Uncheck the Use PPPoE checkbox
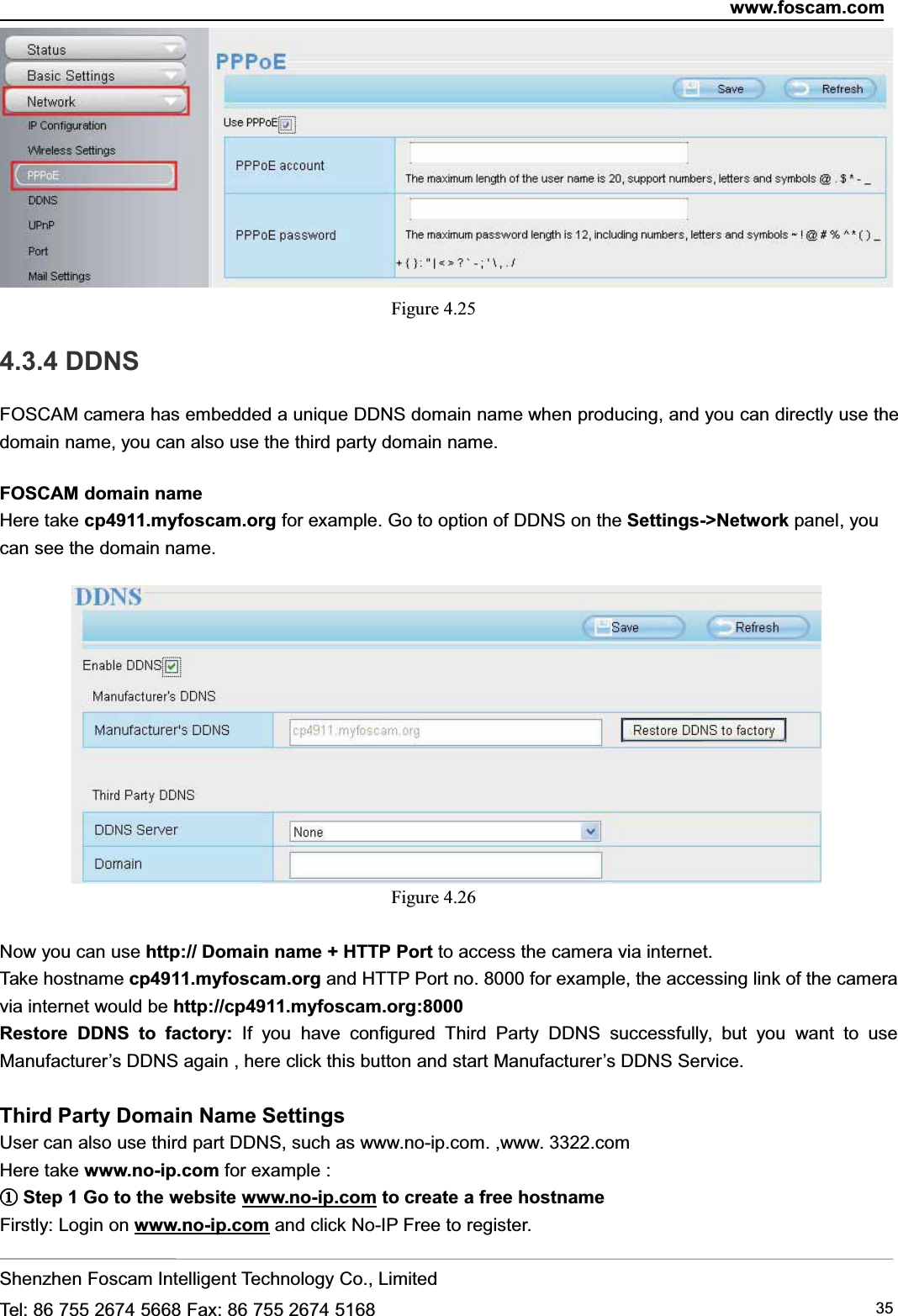The height and width of the screenshot is (1316, 898). pos(287,123)
